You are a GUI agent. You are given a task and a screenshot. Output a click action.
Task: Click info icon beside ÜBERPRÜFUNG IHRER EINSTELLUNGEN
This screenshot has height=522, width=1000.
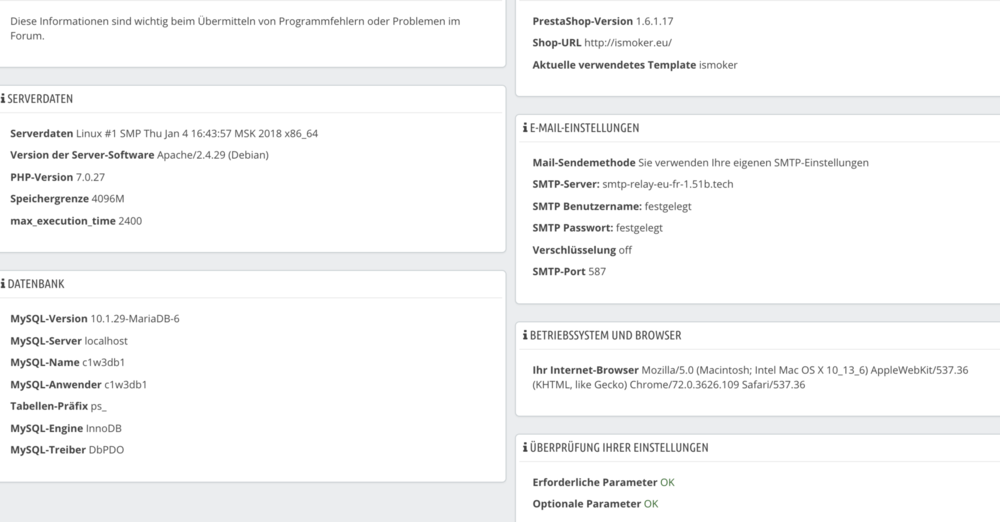click(x=524, y=447)
